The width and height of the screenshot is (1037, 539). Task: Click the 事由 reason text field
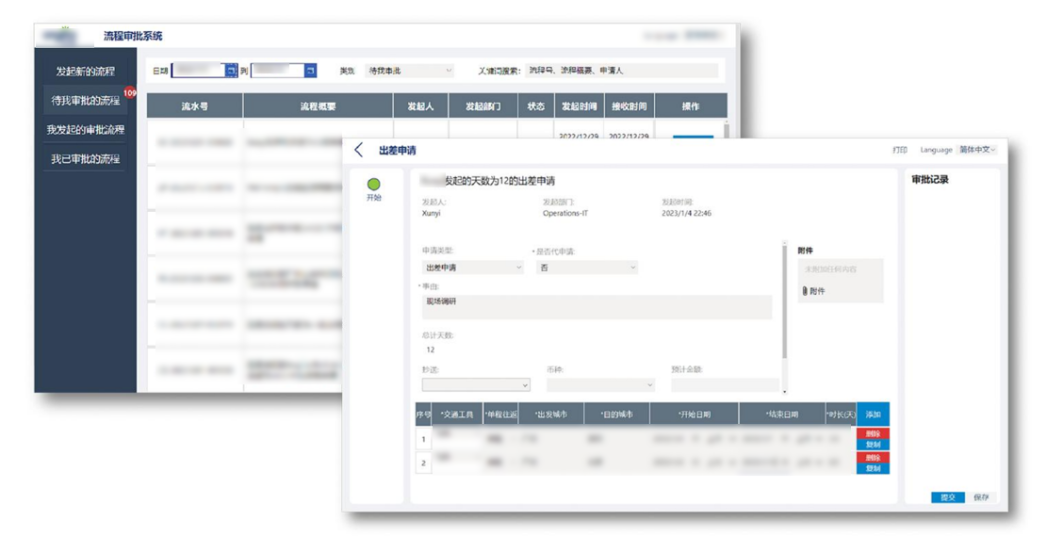coord(596,306)
